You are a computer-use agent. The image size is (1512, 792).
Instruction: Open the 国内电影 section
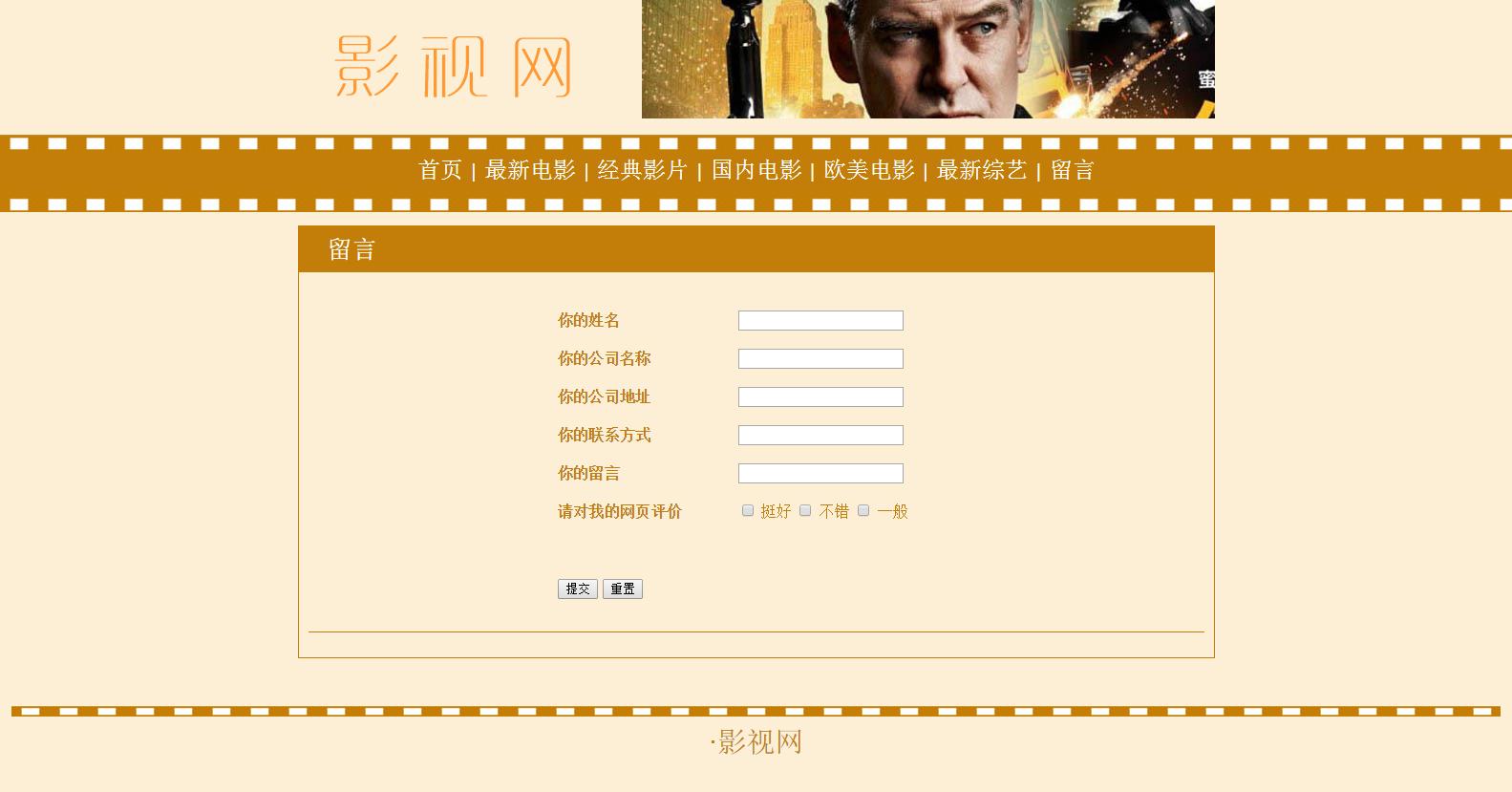[756, 170]
